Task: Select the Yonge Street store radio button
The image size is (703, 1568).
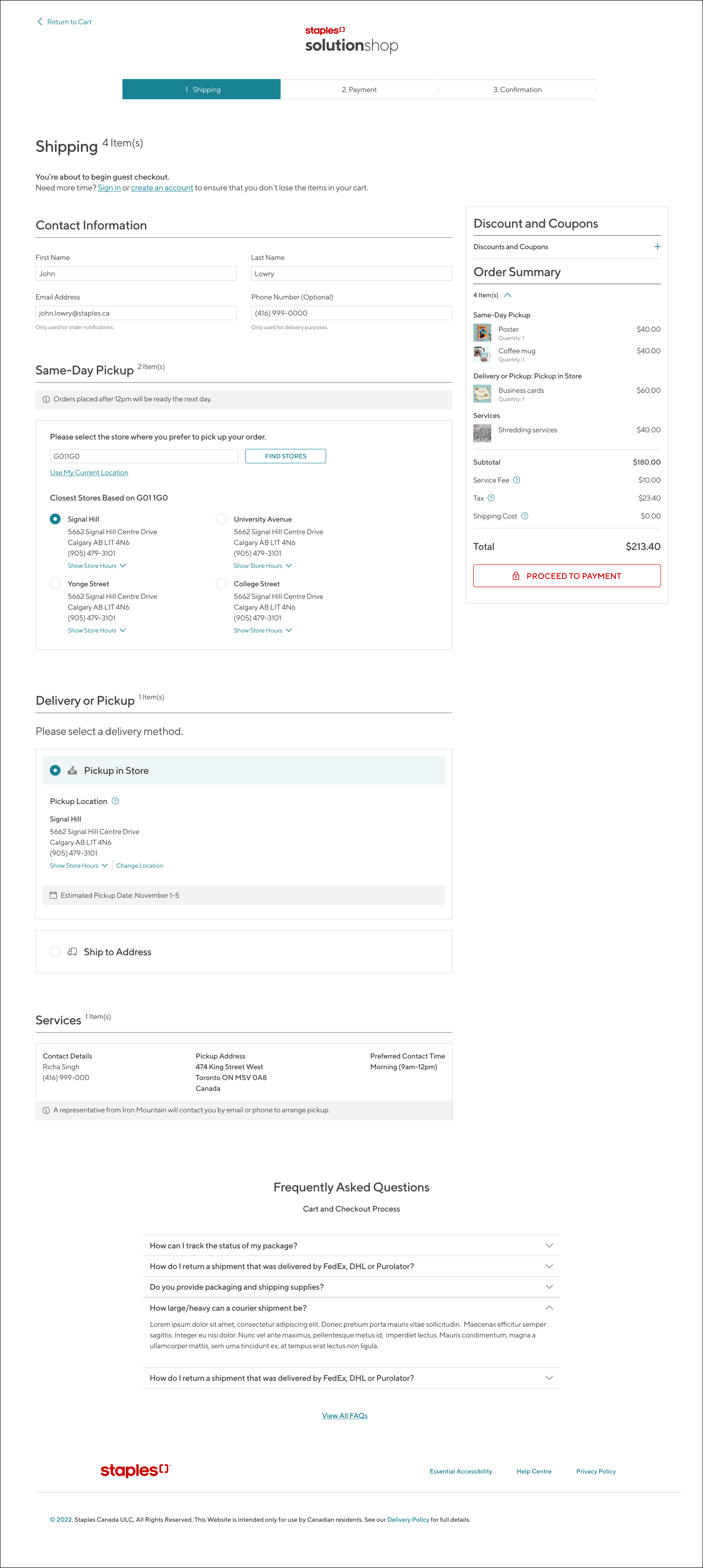Action: coord(55,583)
